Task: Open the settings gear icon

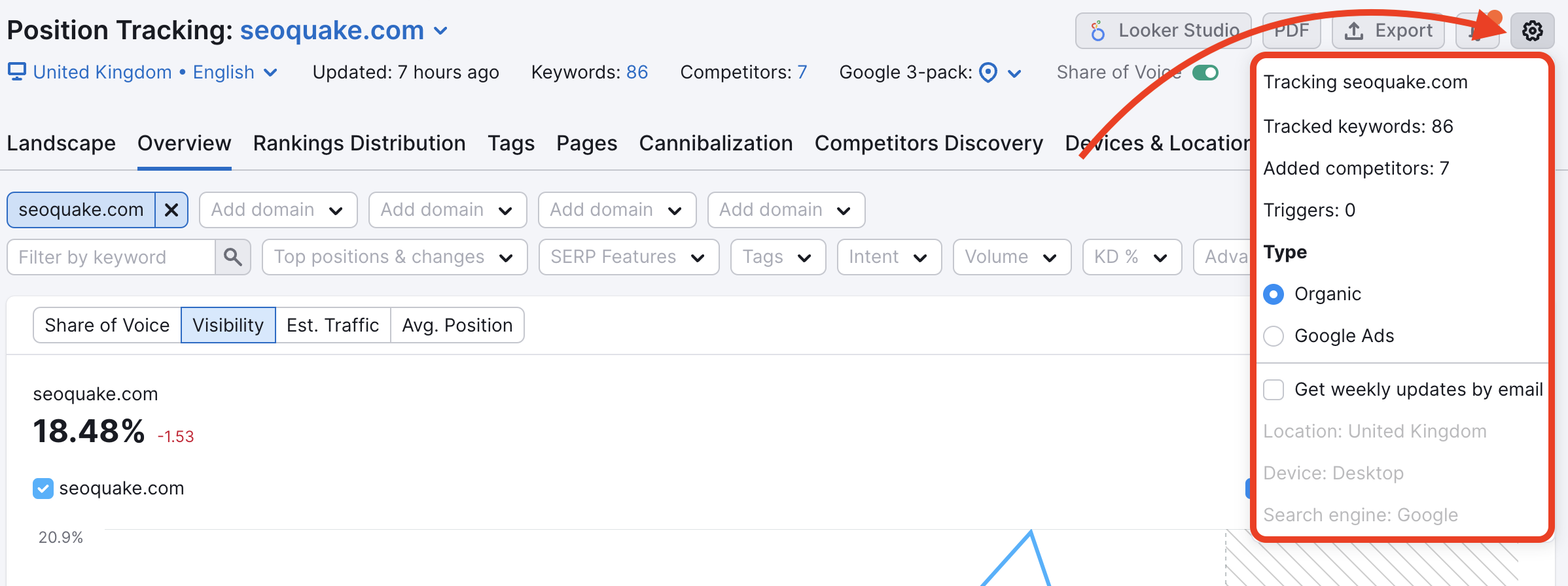Action: tap(1531, 31)
